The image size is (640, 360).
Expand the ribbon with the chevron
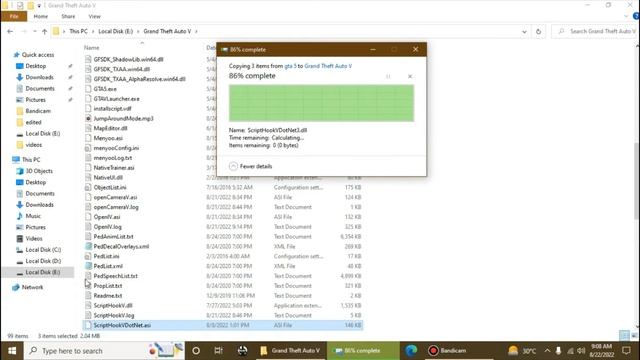coord(626,16)
